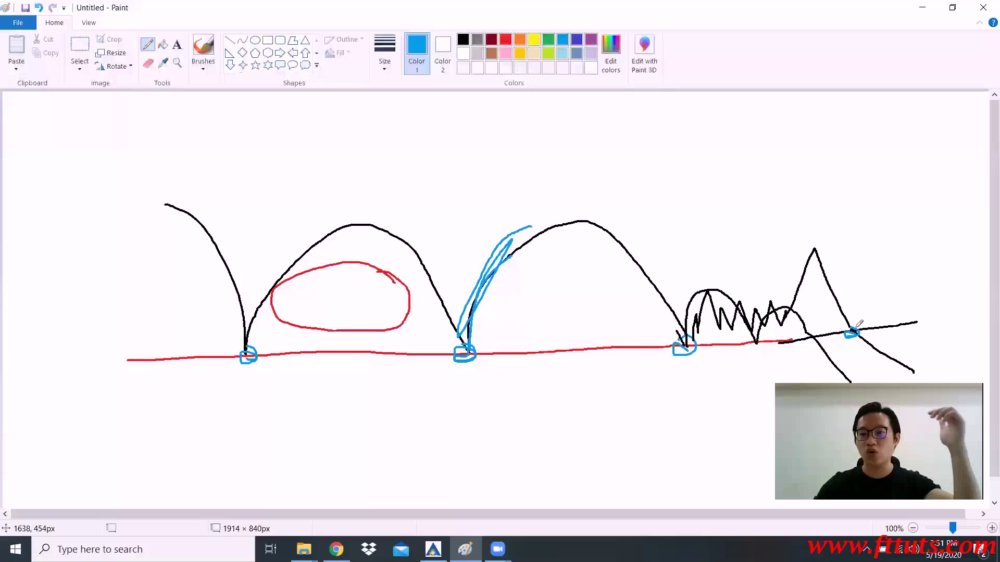This screenshot has height=562, width=1000.
Task: Activate the Color 2 selector
Action: 443,54
